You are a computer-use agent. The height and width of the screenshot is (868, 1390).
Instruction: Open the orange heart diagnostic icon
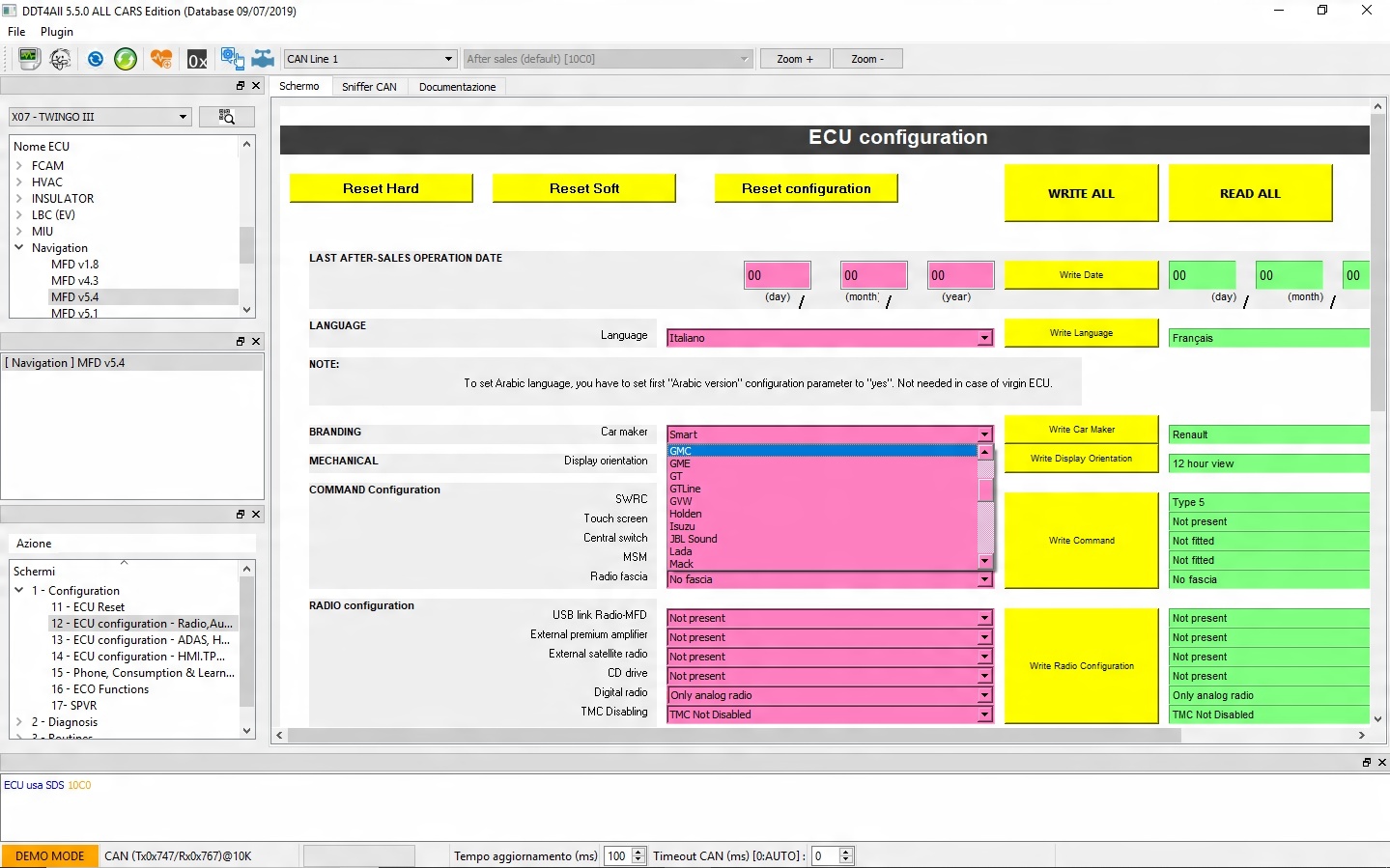pos(161,59)
